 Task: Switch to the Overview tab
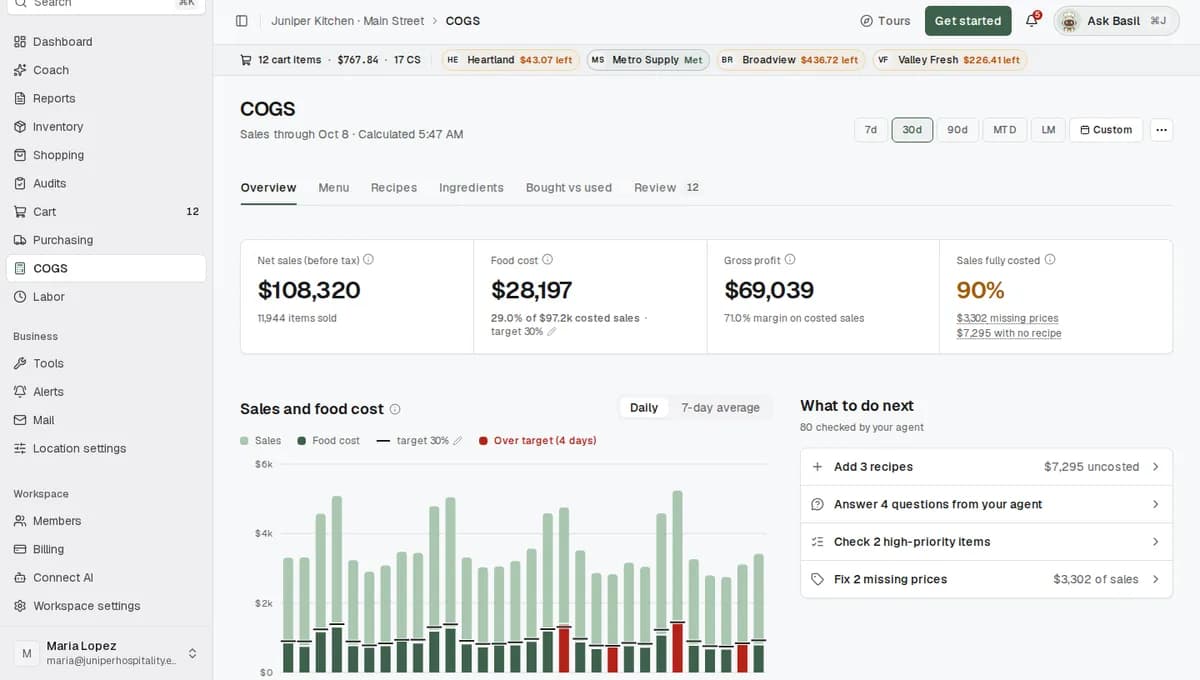[268, 188]
